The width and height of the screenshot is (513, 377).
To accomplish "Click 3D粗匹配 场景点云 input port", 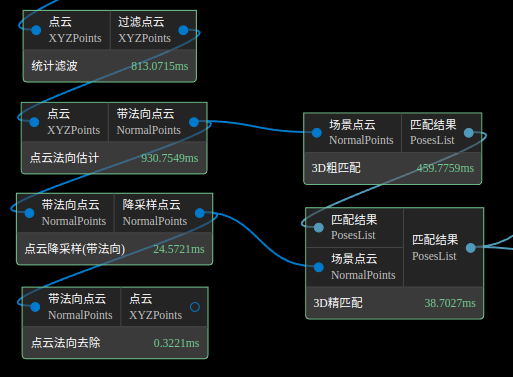I will point(317,133).
